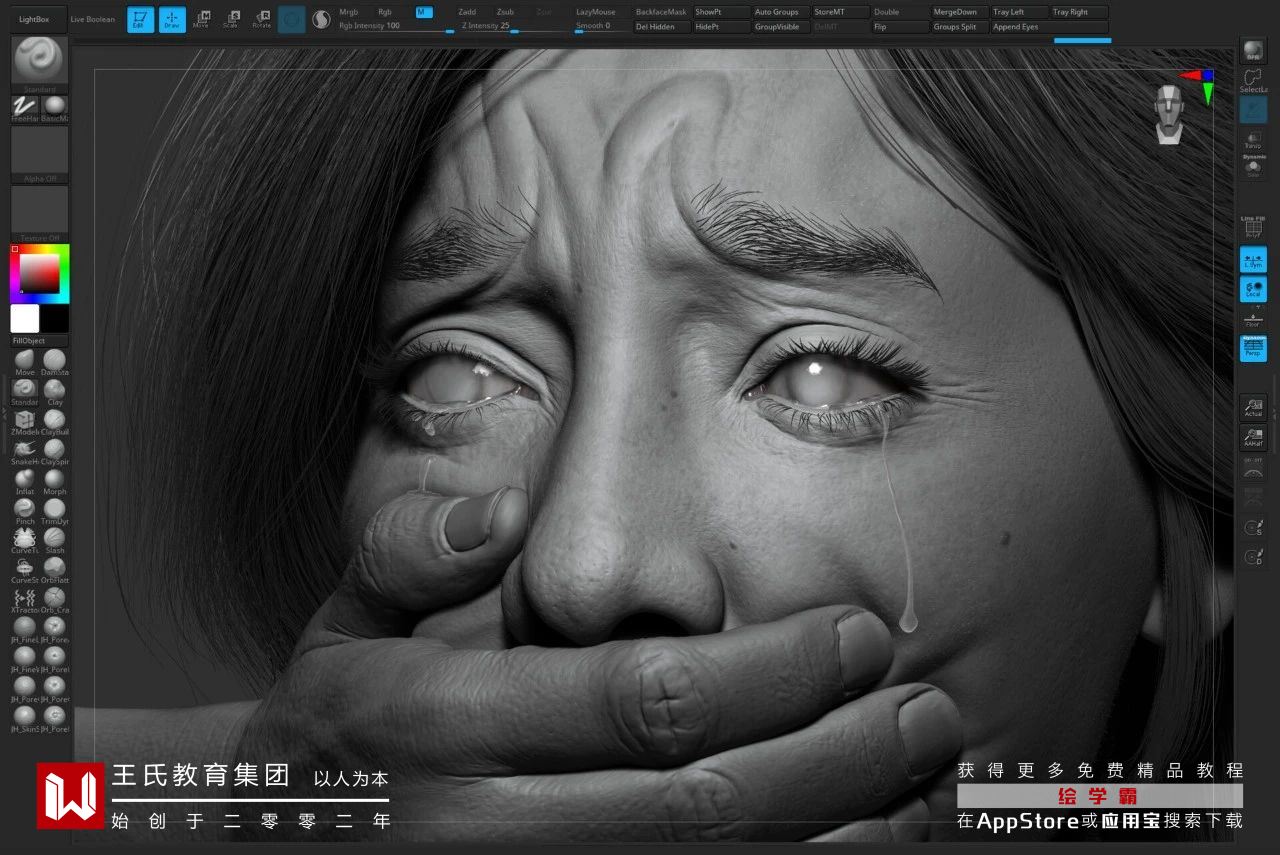The width and height of the screenshot is (1280, 855).
Task: Pick the SnakeHook brush
Action: click(x=24, y=450)
